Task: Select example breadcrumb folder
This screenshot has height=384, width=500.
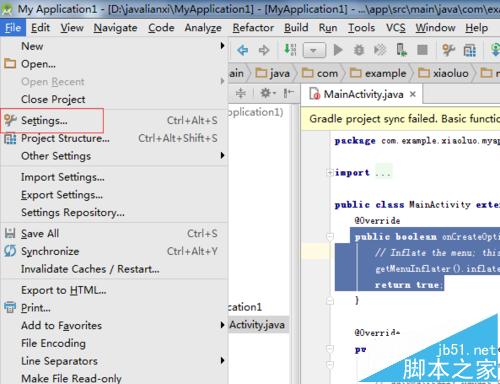Action: tap(378, 73)
